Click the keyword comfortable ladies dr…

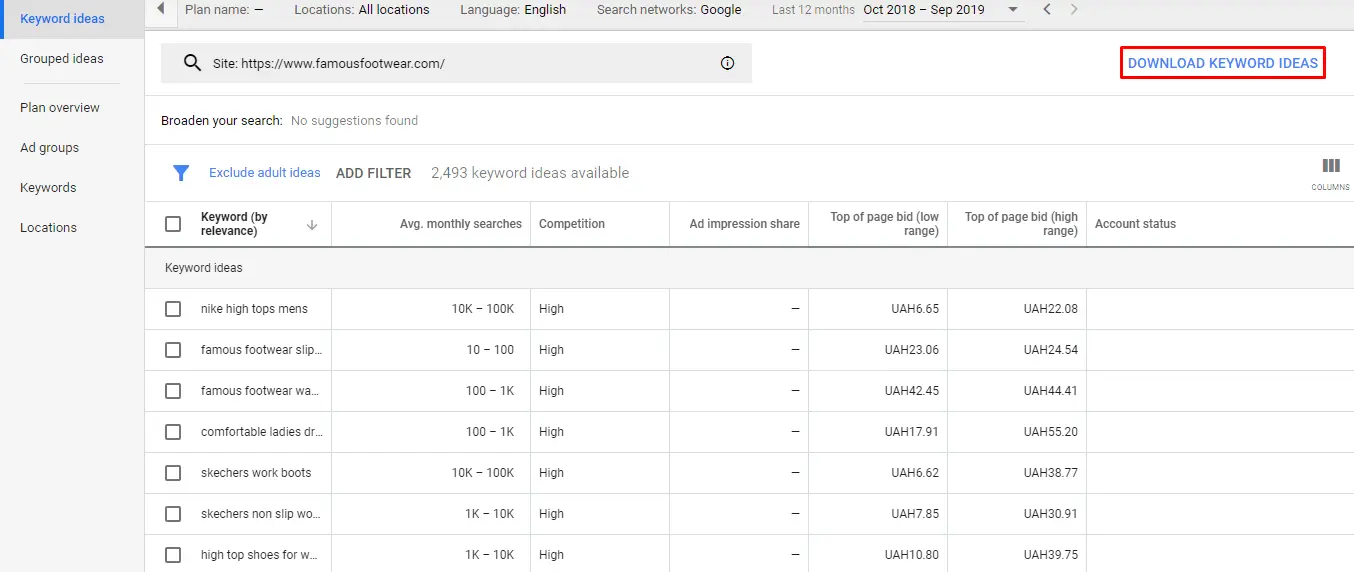click(262, 432)
